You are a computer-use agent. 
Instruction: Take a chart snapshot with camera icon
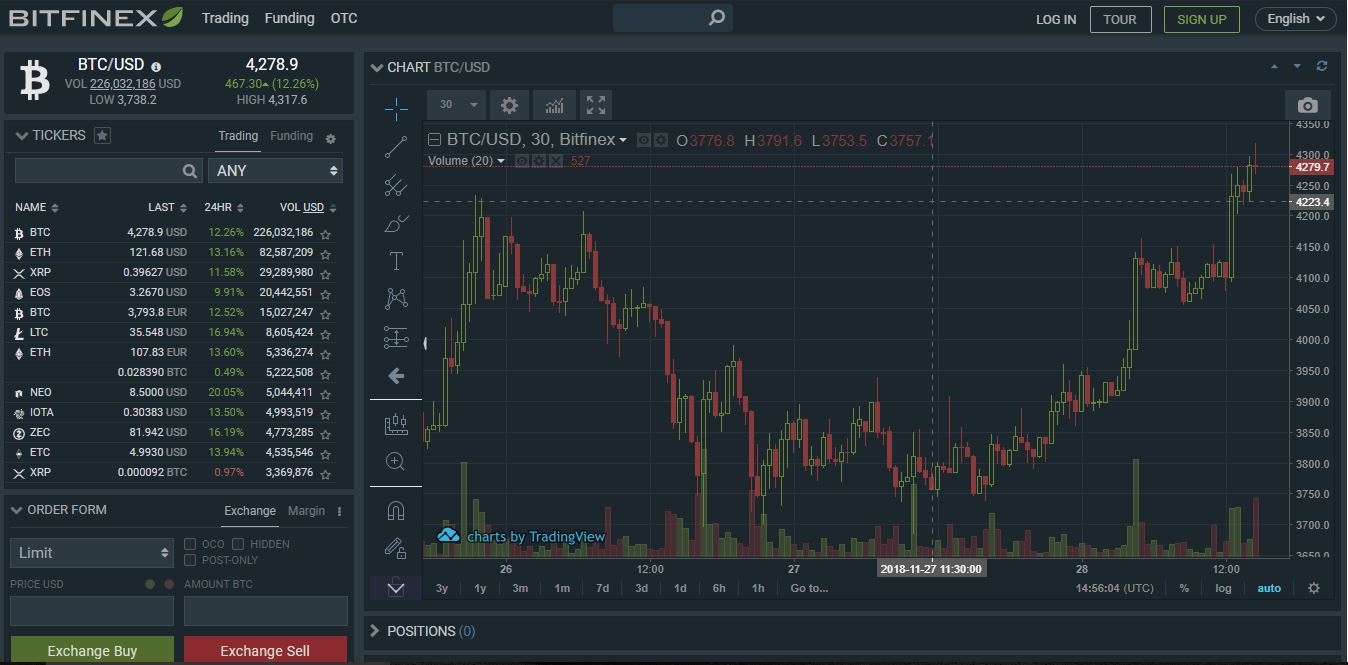[x=1307, y=105]
